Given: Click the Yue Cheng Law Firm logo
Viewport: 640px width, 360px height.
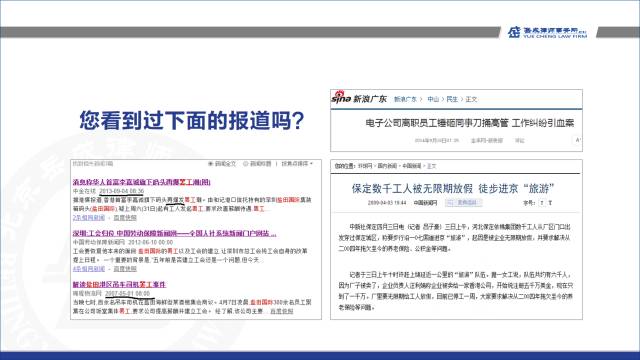Looking at the screenshot, I should (x=547, y=32).
